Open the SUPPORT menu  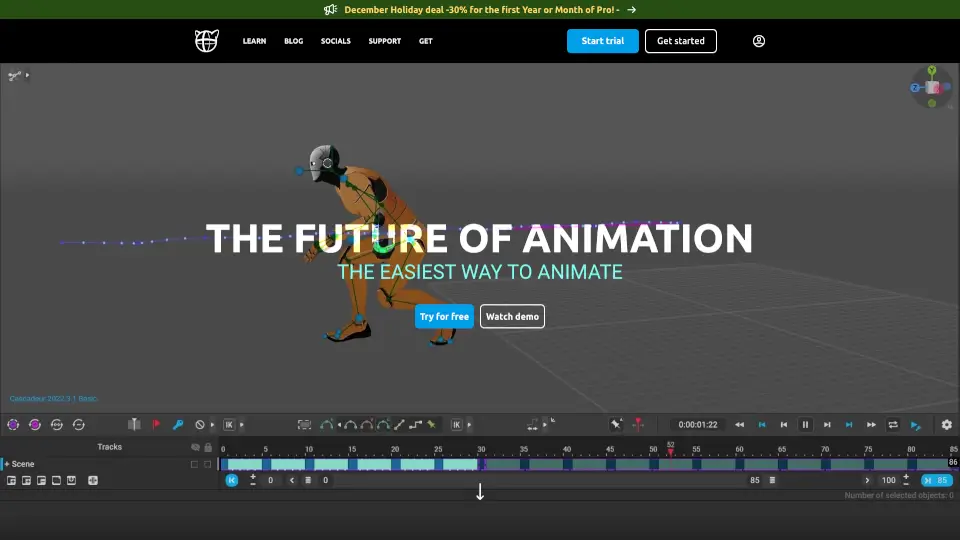(x=384, y=41)
